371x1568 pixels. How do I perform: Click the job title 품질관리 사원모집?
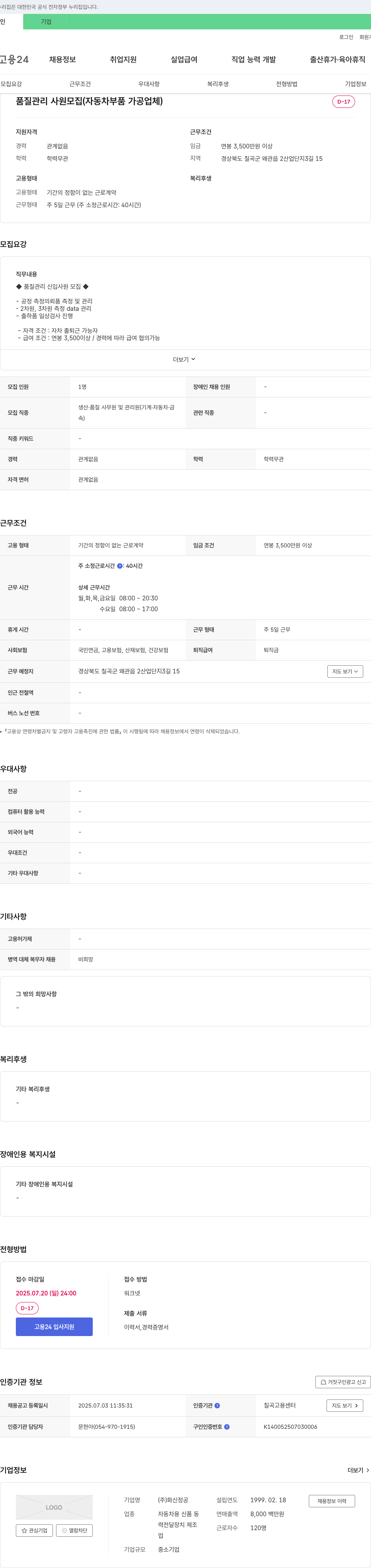coord(89,101)
